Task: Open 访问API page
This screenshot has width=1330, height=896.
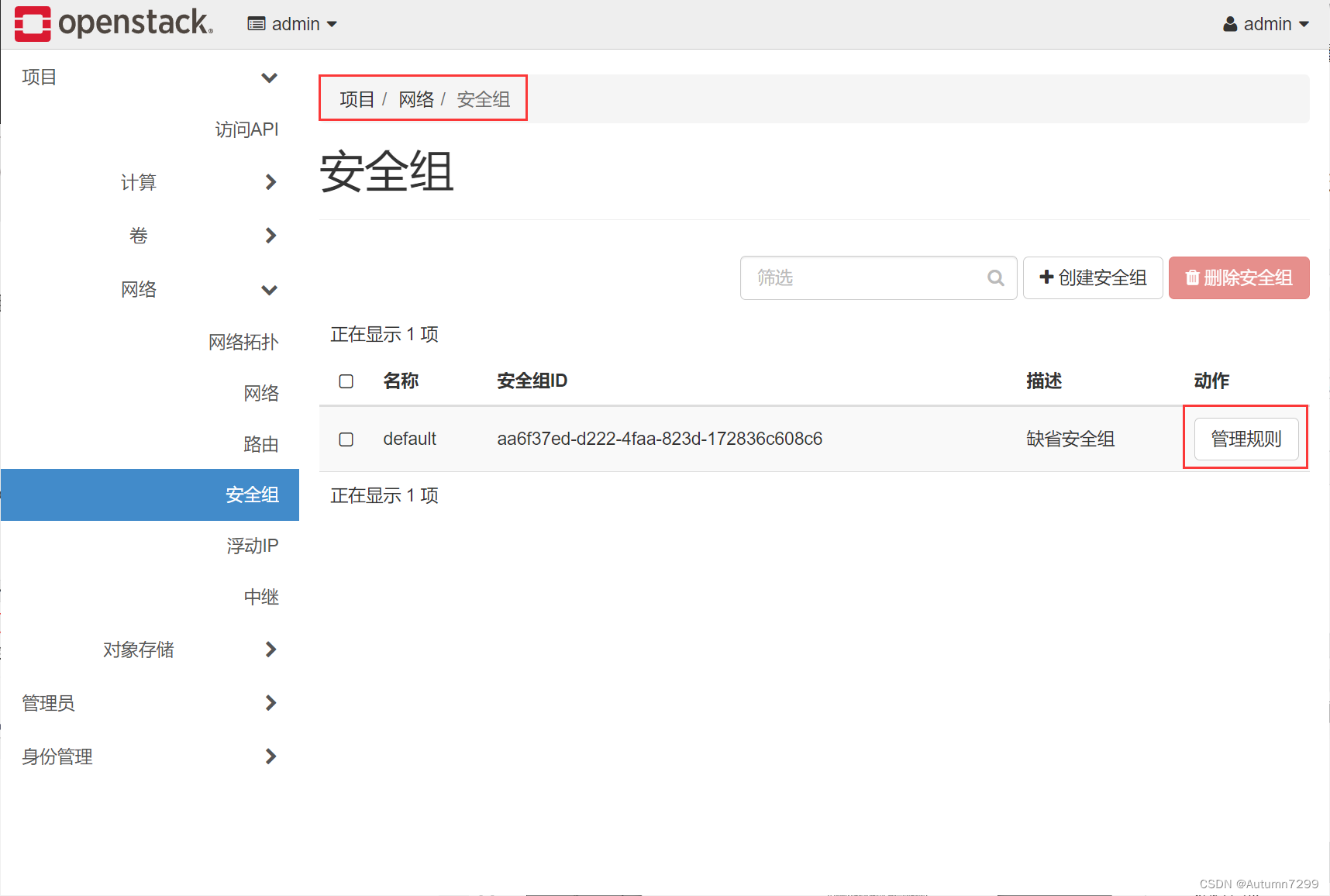Action: point(246,129)
